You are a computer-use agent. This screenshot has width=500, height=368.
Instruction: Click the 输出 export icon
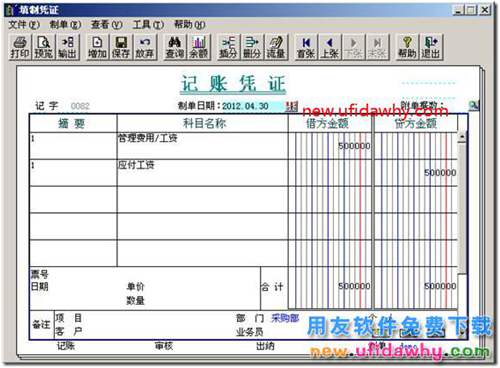click(68, 47)
